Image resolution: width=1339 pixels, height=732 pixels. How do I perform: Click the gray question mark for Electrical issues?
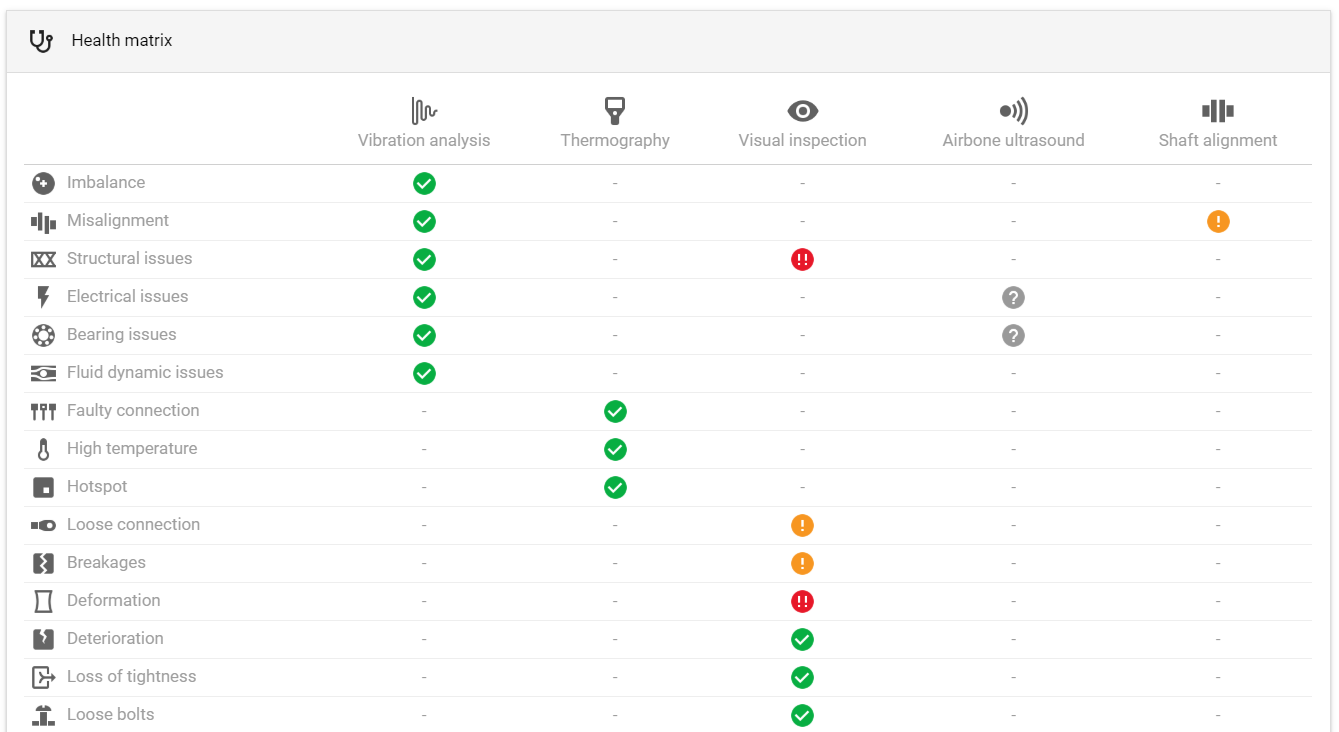pos(1013,297)
